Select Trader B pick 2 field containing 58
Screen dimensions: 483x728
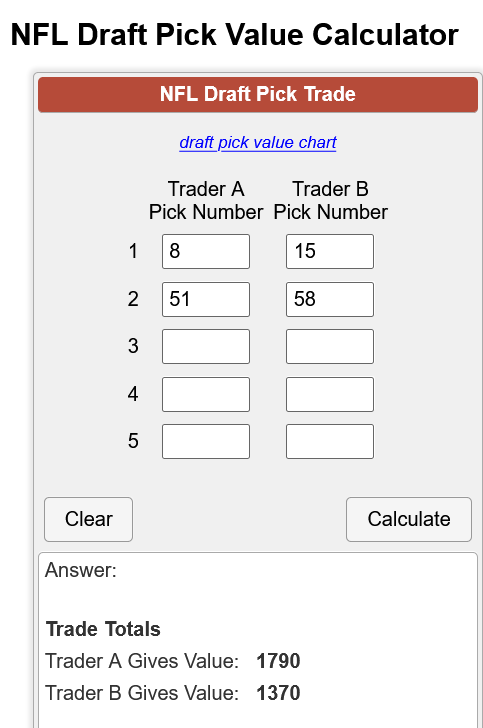coord(330,299)
